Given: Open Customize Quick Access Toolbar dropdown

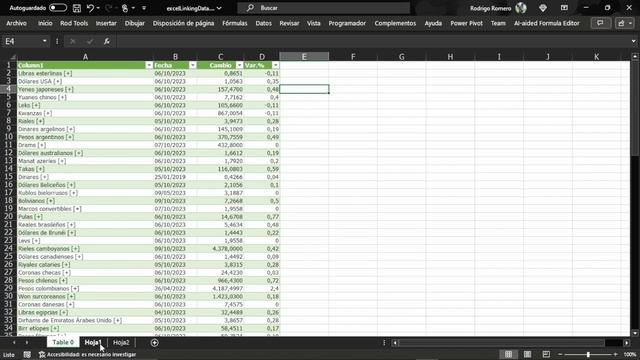Looking at the screenshot, I should point(144,8).
